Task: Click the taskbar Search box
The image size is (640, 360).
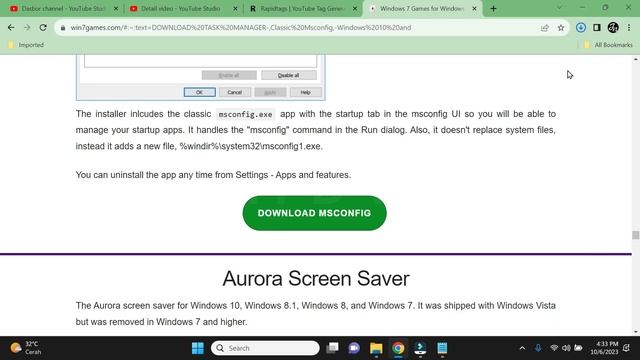Action: [265, 348]
